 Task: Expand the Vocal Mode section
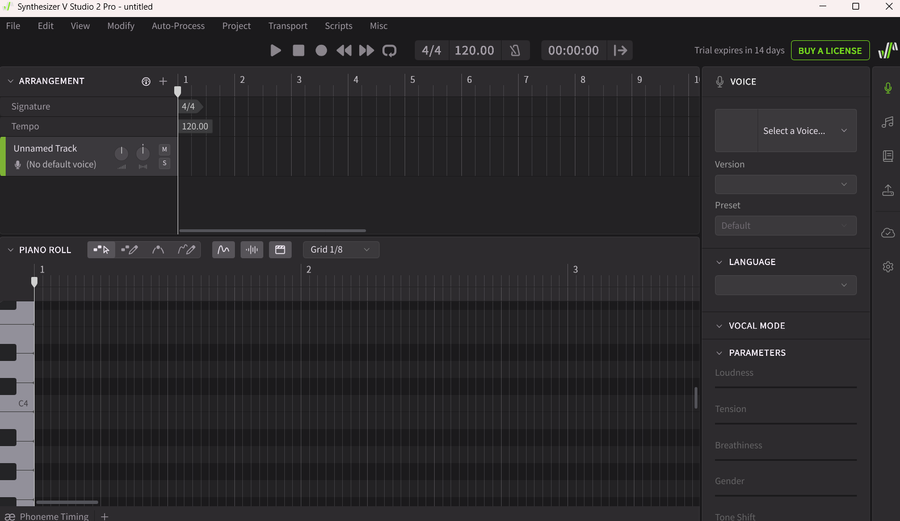719,325
